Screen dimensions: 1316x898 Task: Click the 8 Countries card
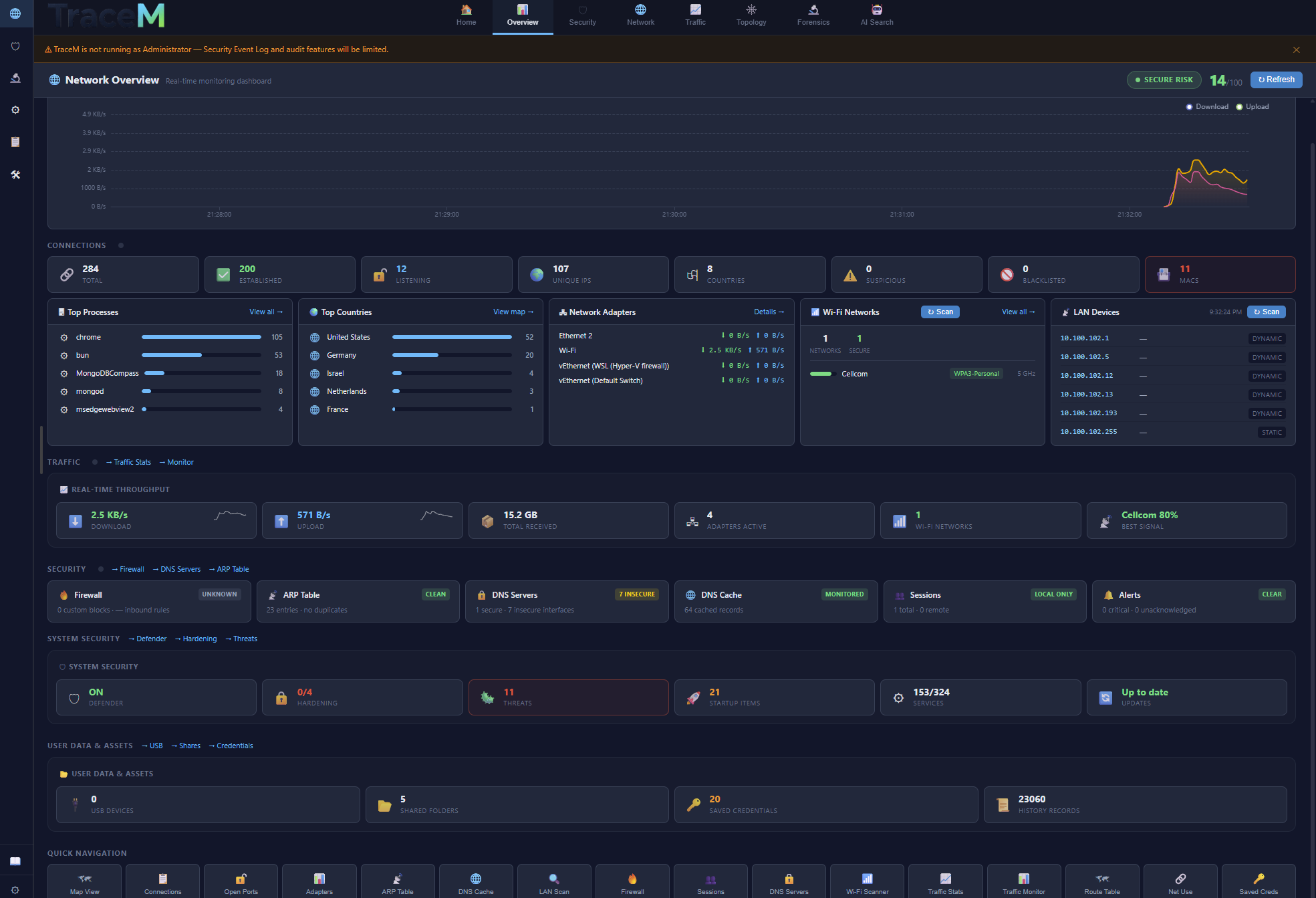point(750,274)
